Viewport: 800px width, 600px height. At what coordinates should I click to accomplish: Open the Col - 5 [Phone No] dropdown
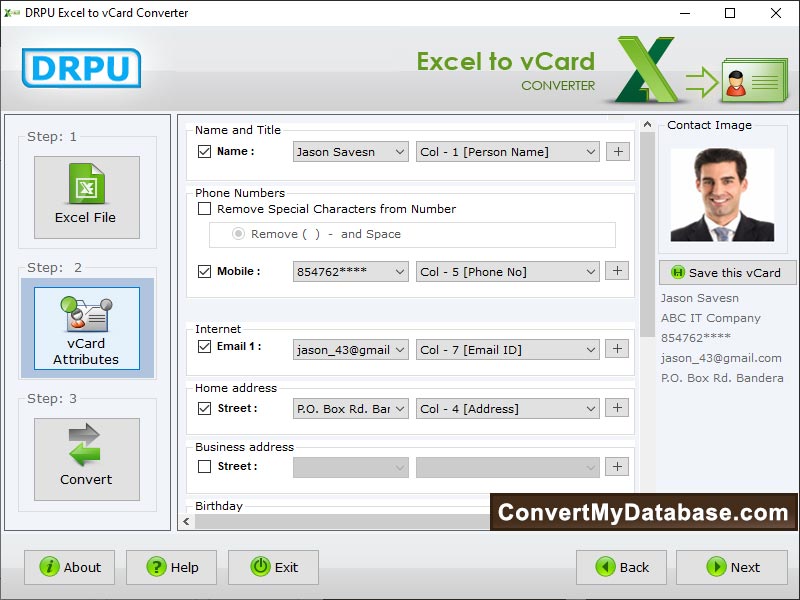pyautogui.click(x=507, y=271)
